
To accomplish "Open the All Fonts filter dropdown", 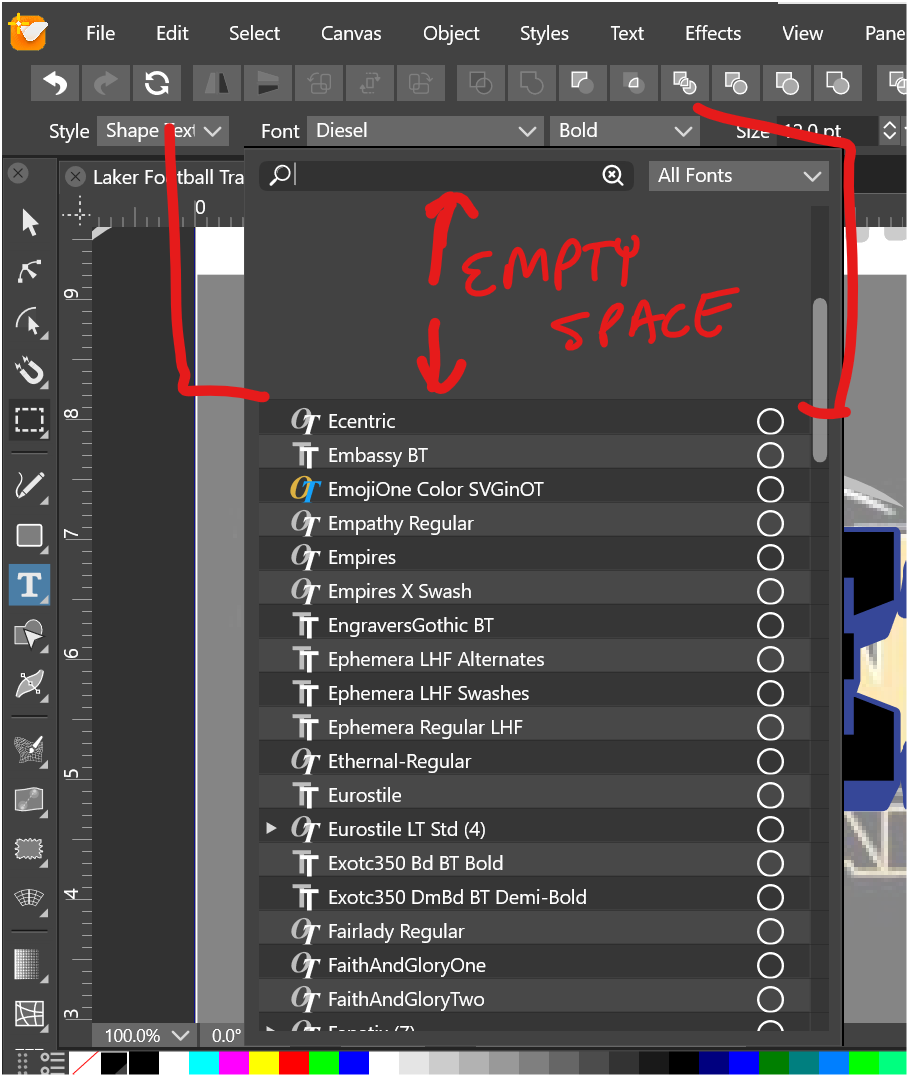I will click(x=738, y=176).
